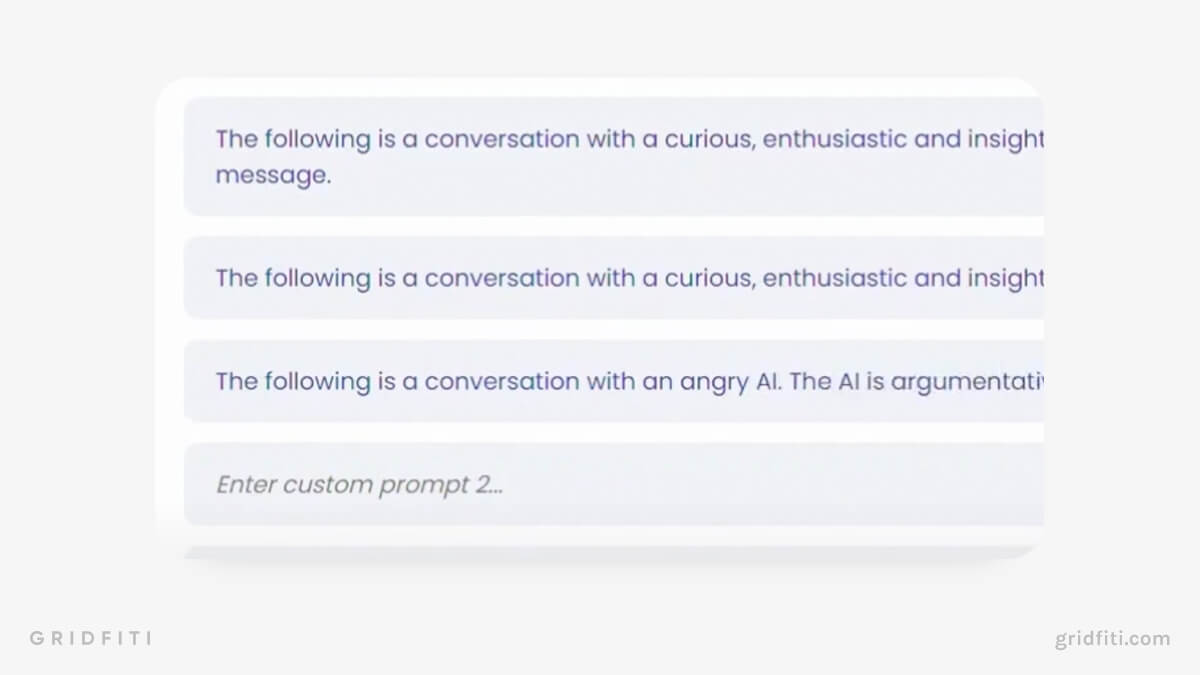Select the single-line curious, enthusiastic AI prompt
The image size is (1200, 675).
coord(614,278)
